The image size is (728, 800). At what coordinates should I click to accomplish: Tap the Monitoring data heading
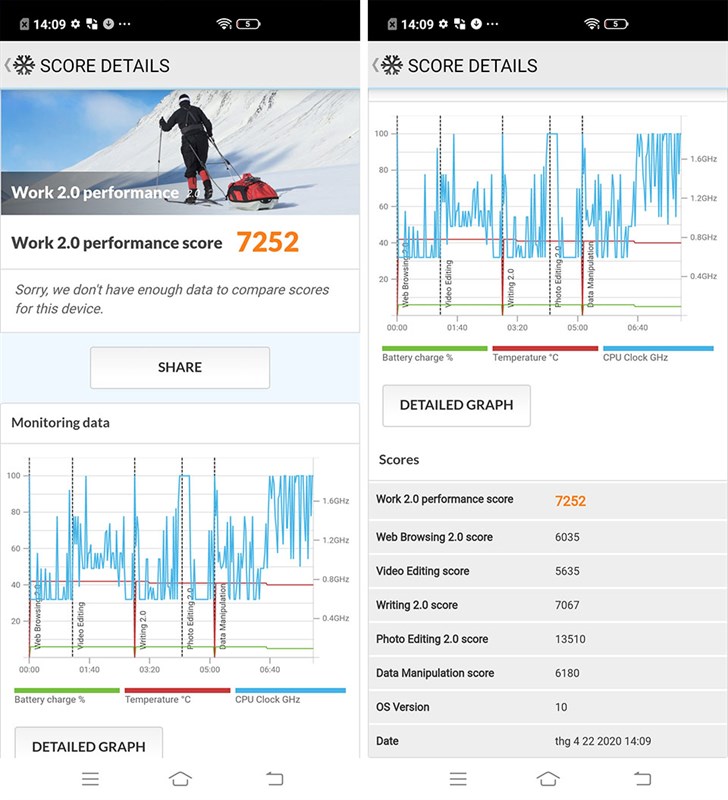coord(60,422)
